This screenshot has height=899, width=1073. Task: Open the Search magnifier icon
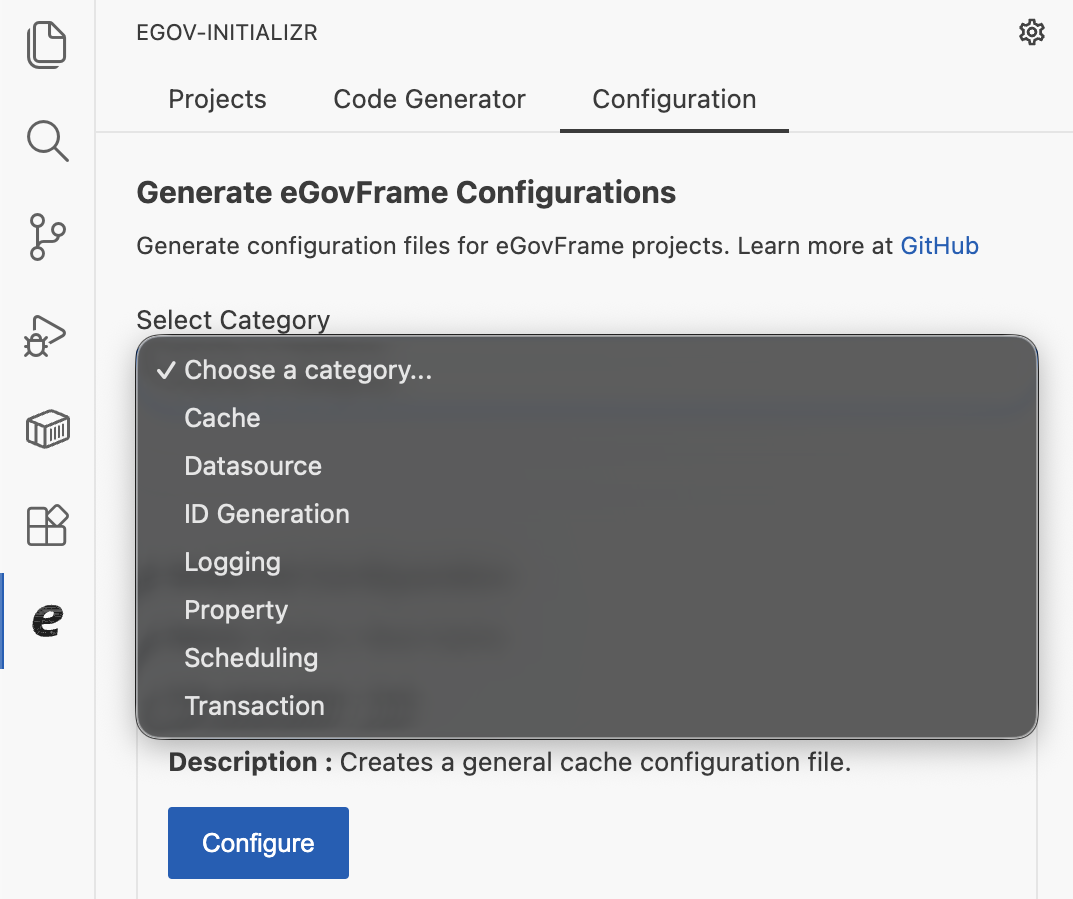click(47, 141)
